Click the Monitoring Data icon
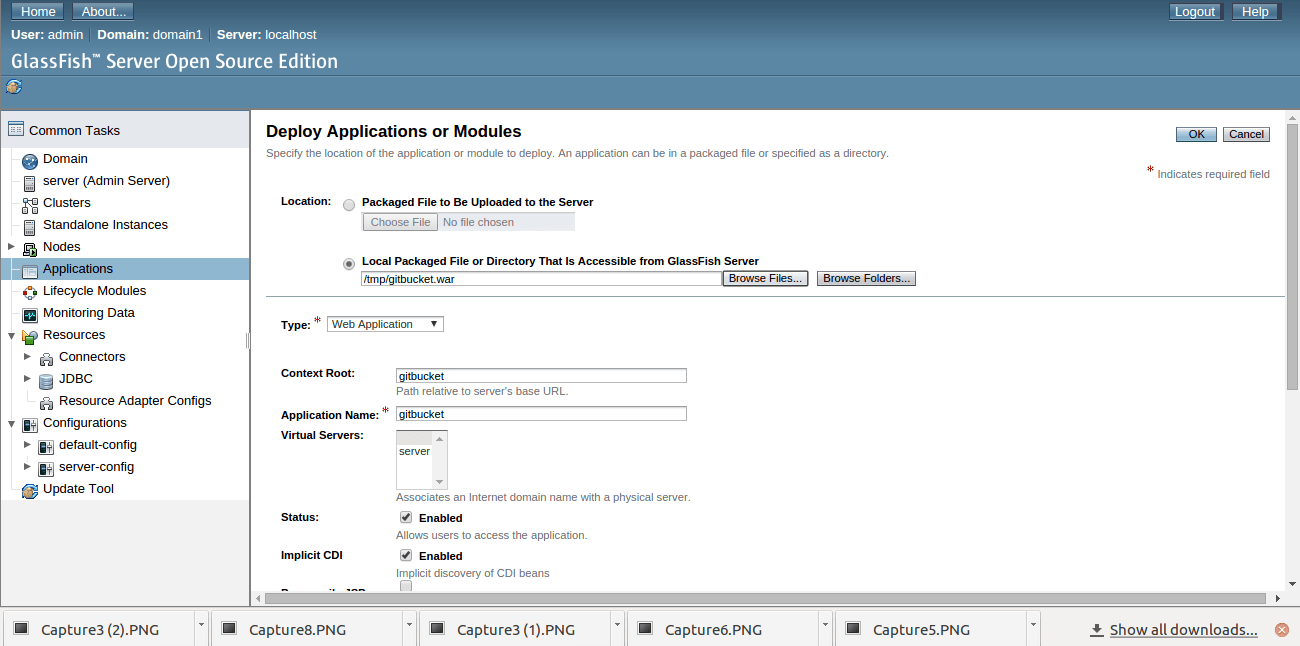The width and height of the screenshot is (1300, 646). (30, 314)
